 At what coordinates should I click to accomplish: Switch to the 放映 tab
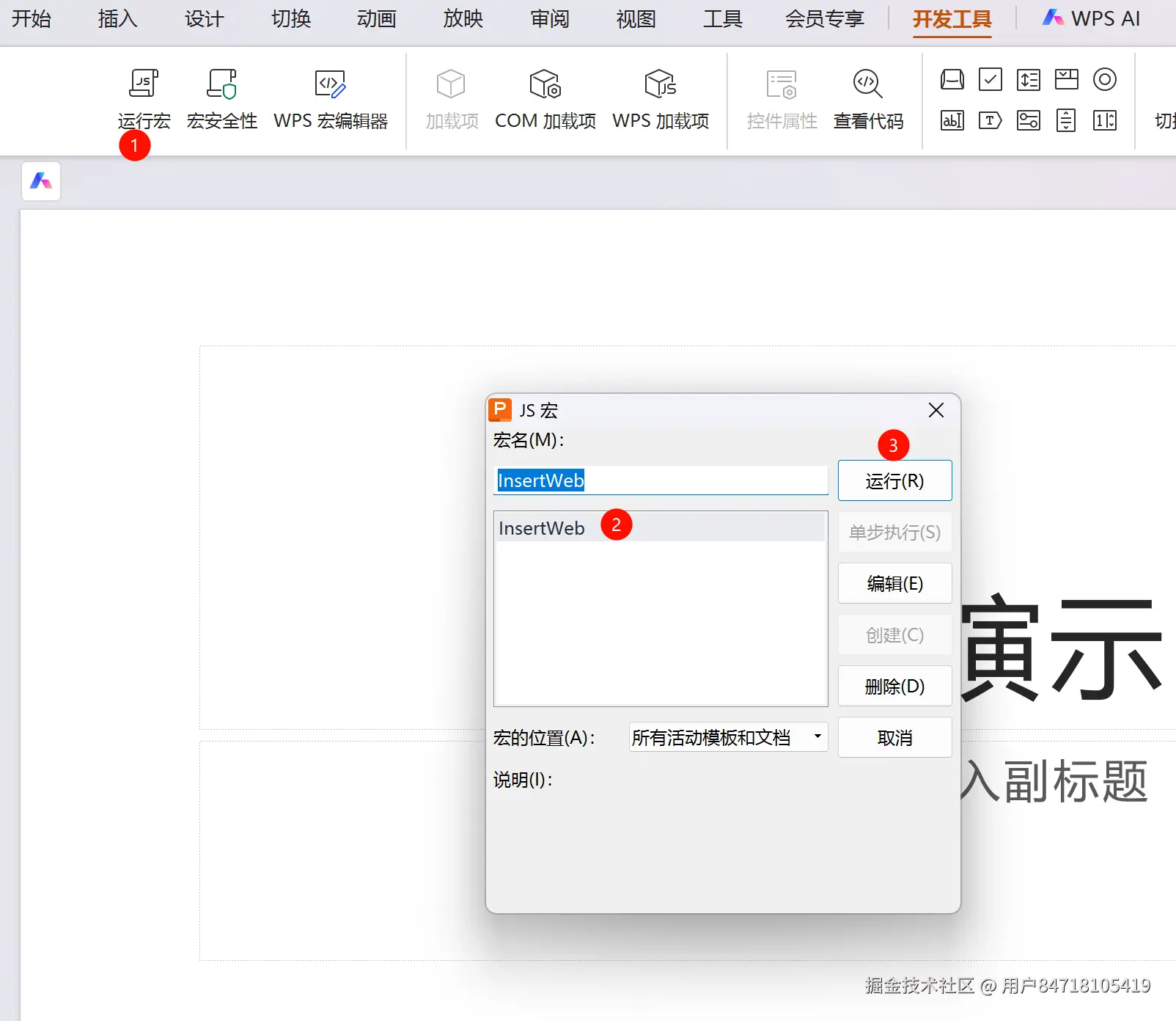tap(463, 19)
